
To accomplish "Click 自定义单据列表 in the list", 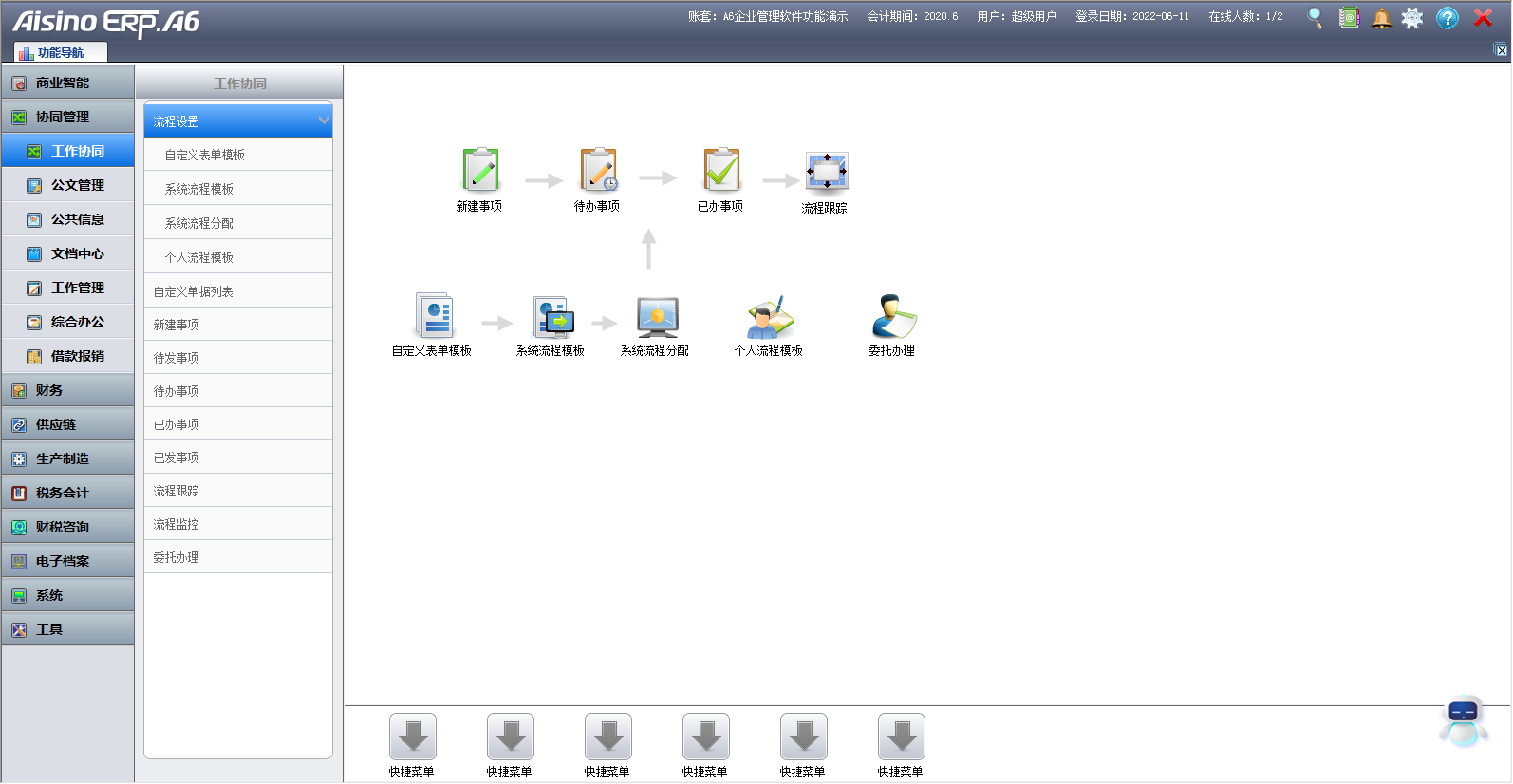I will click(193, 291).
